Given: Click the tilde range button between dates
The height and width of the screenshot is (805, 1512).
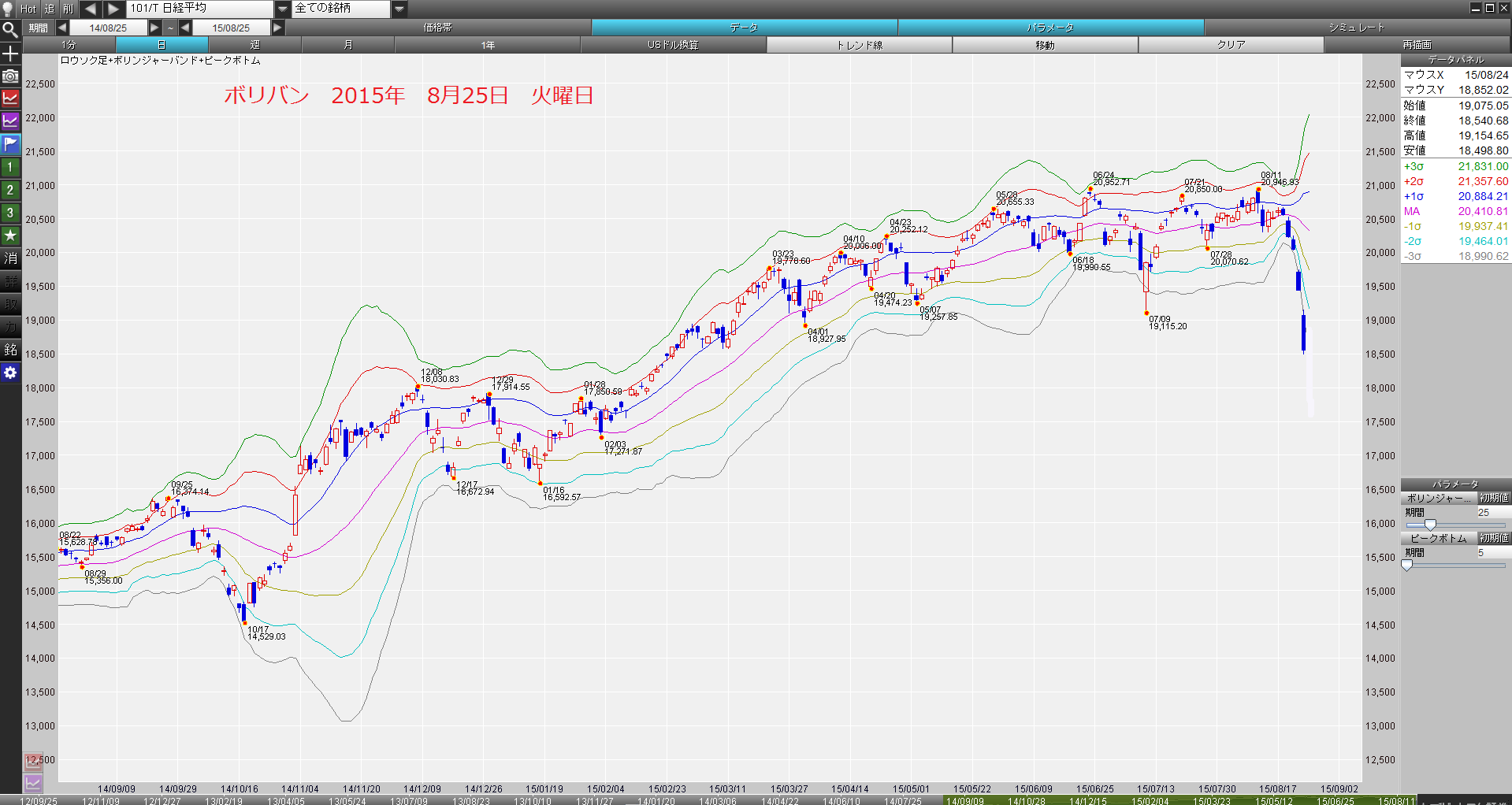Looking at the screenshot, I should point(170,28).
